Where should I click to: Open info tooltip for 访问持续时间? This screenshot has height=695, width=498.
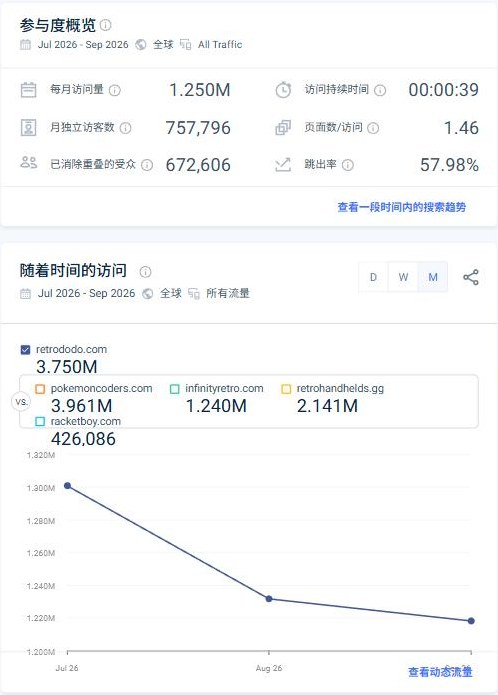click(x=380, y=90)
